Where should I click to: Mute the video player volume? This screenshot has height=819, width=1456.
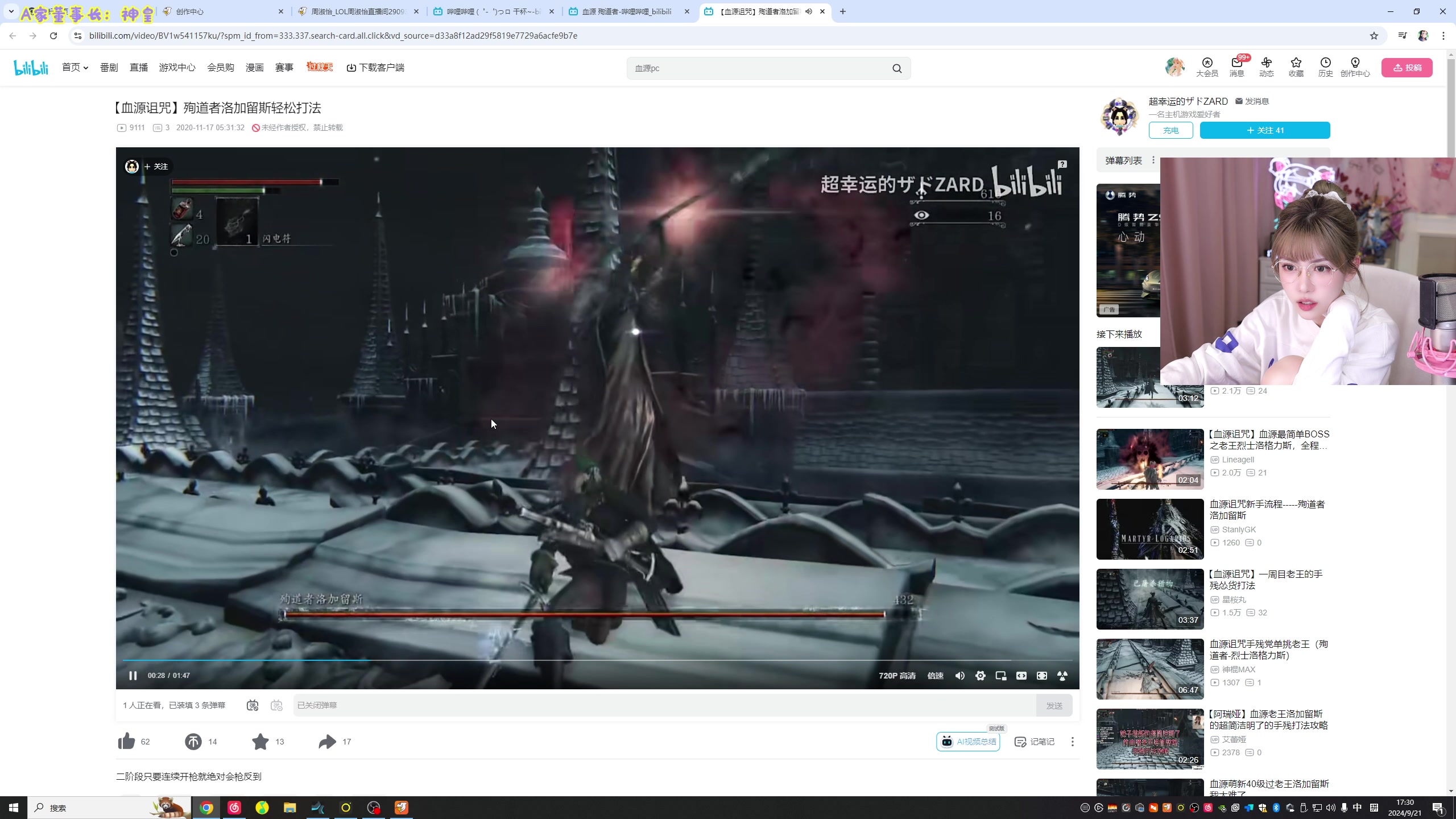click(x=960, y=676)
